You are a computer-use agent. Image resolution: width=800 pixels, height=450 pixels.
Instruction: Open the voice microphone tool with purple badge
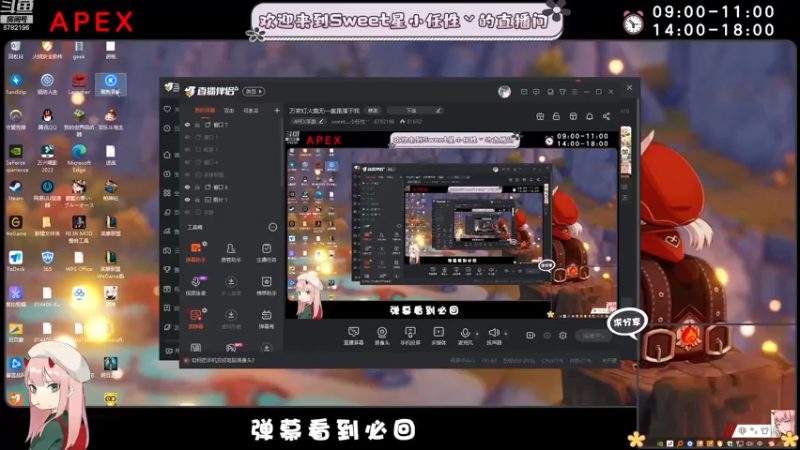pos(195,286)
